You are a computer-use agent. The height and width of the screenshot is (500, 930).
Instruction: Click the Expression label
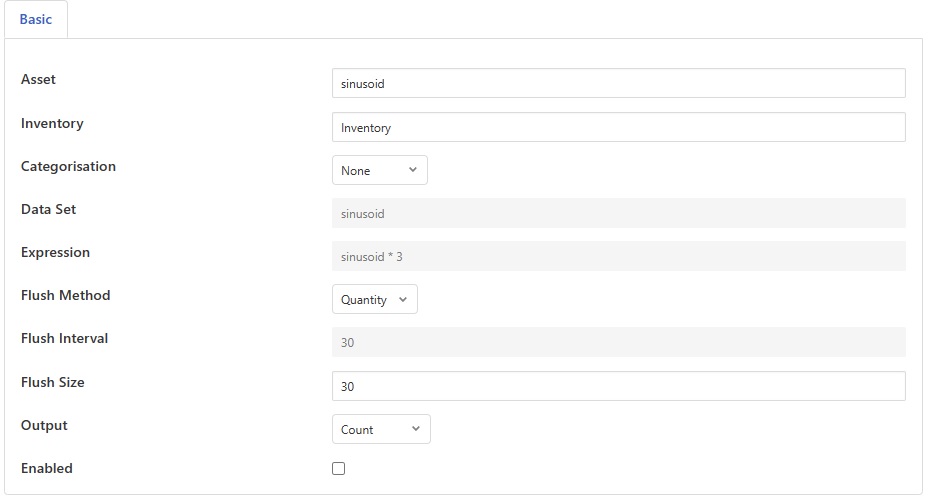click(x=55, y=253)
